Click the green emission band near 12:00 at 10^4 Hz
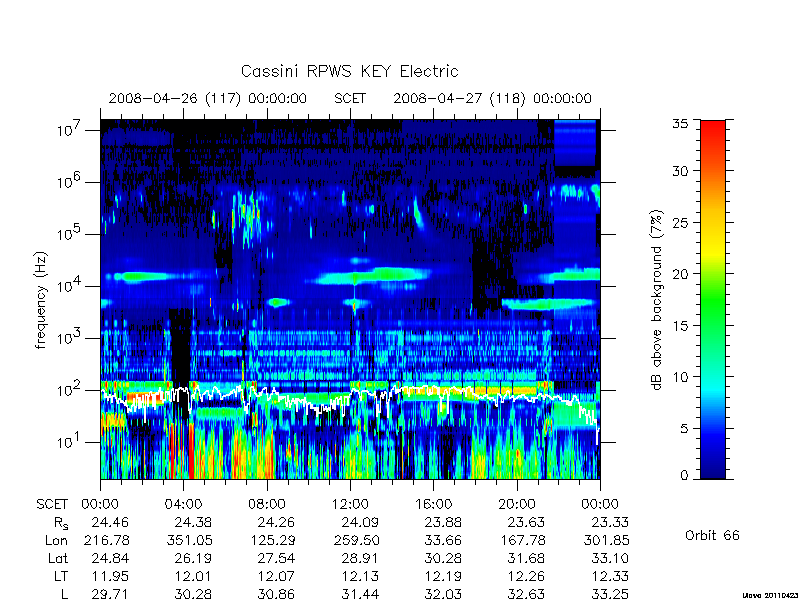 [372, 276]
